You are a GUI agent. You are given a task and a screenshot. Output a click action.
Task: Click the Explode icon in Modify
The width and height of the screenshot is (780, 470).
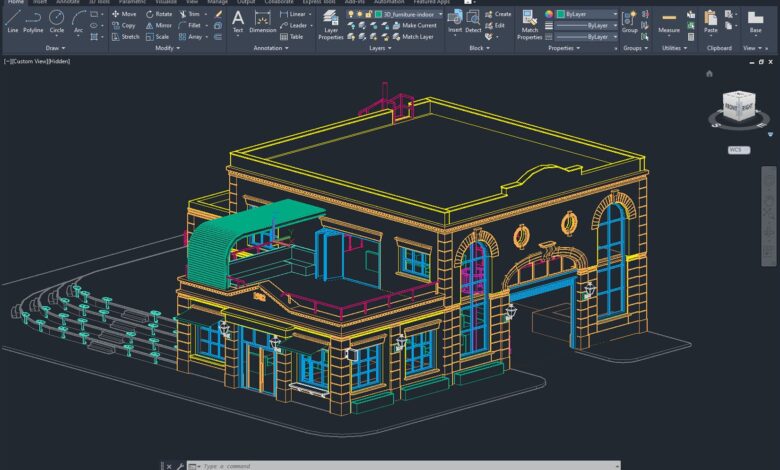[218, 25]
